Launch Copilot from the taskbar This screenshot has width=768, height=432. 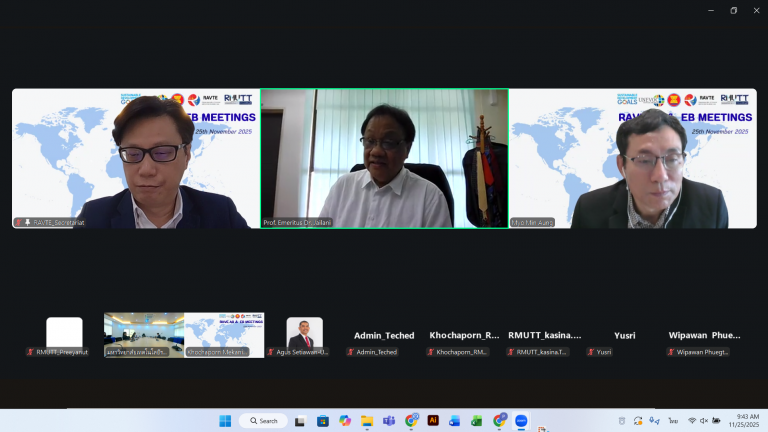click(345, 421)
